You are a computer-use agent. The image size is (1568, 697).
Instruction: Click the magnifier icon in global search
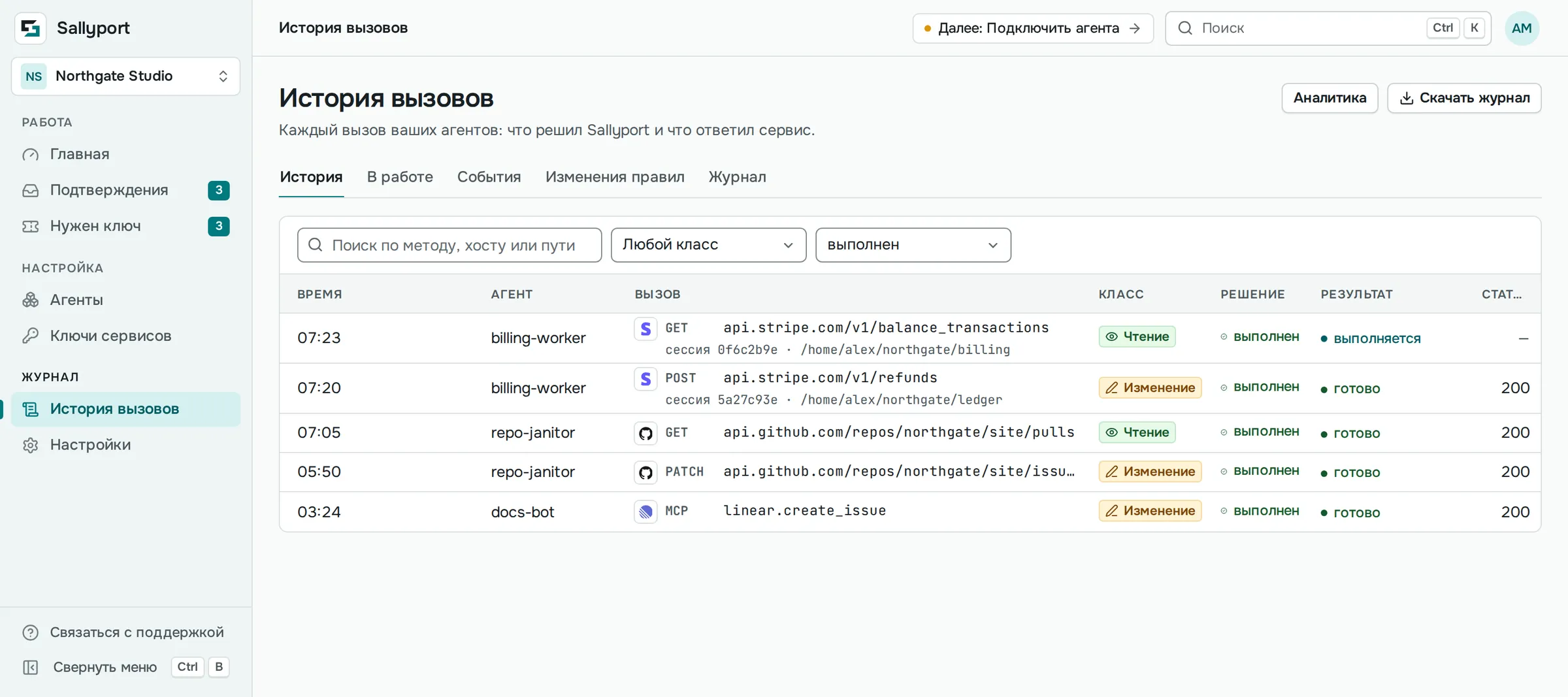pos(1185,28)
